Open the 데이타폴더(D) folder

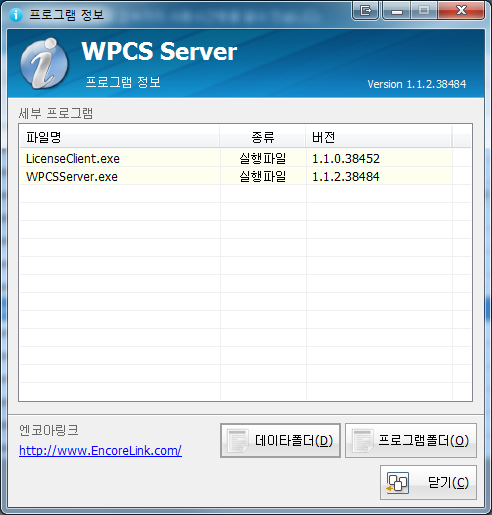pyautogui.click(x=280, y=440)
